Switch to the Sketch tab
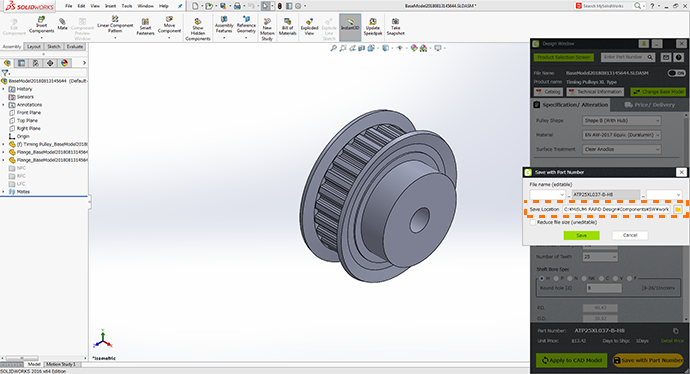 pos(54,47)
